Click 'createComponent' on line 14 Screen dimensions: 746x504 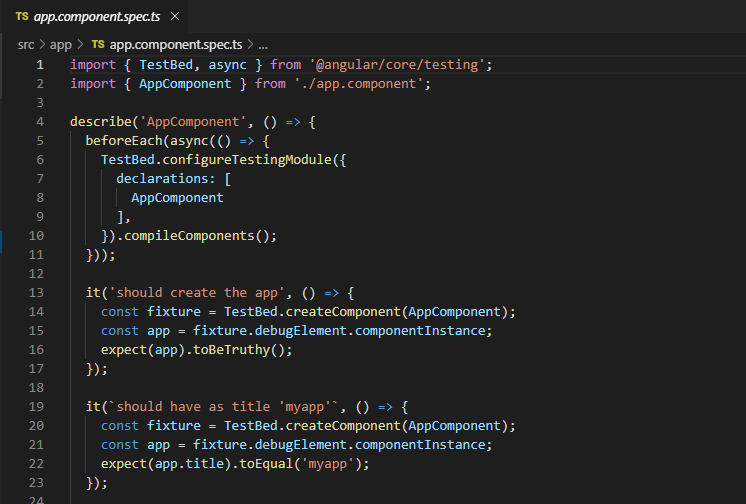344,312
